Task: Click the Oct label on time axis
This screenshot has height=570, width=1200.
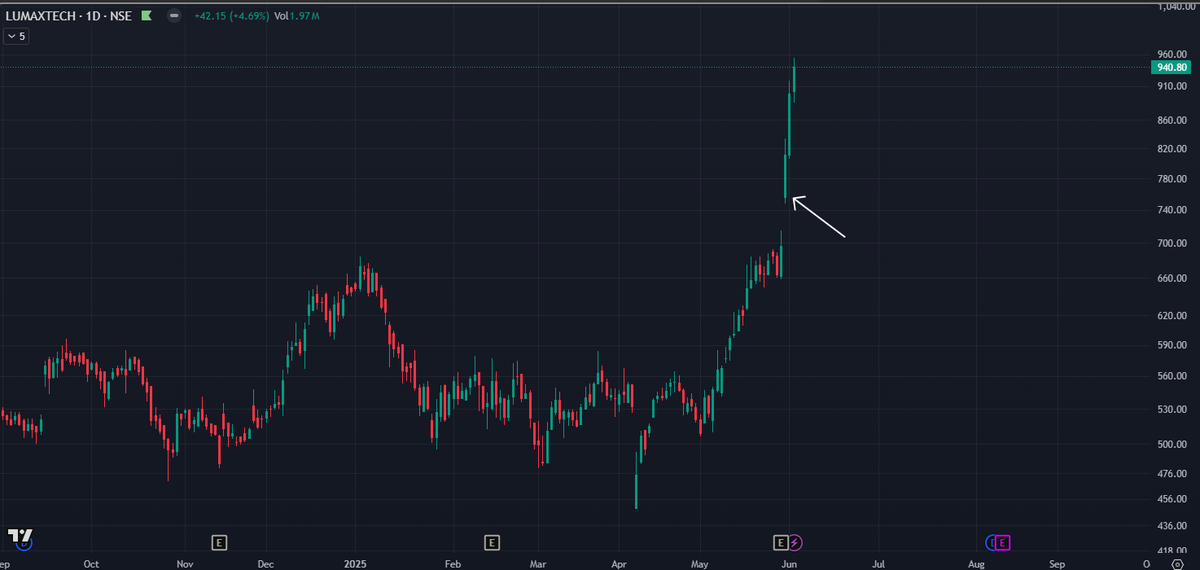Action: click(91, 563)
